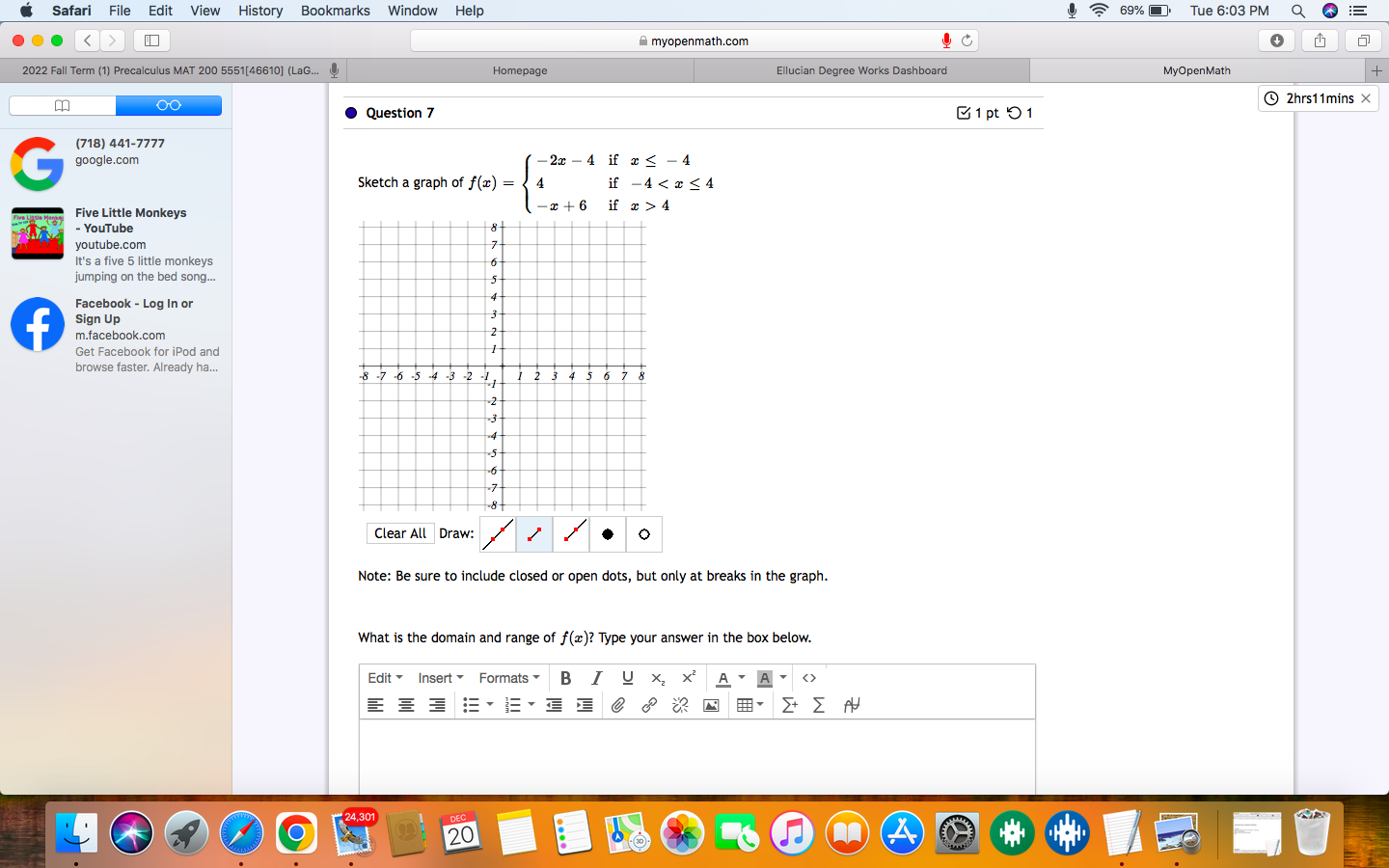Insert a summation symbol in the editor

coord(818,705)
